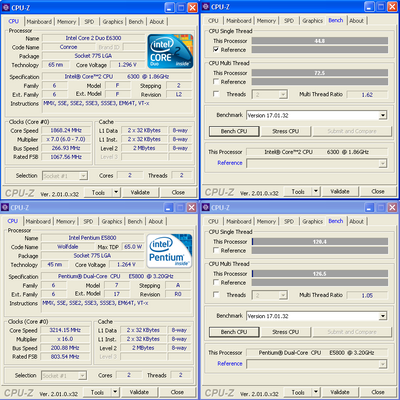Click Max TDP value 65.0 W
Screen dimensions: 400x400
tap(133, 247)
